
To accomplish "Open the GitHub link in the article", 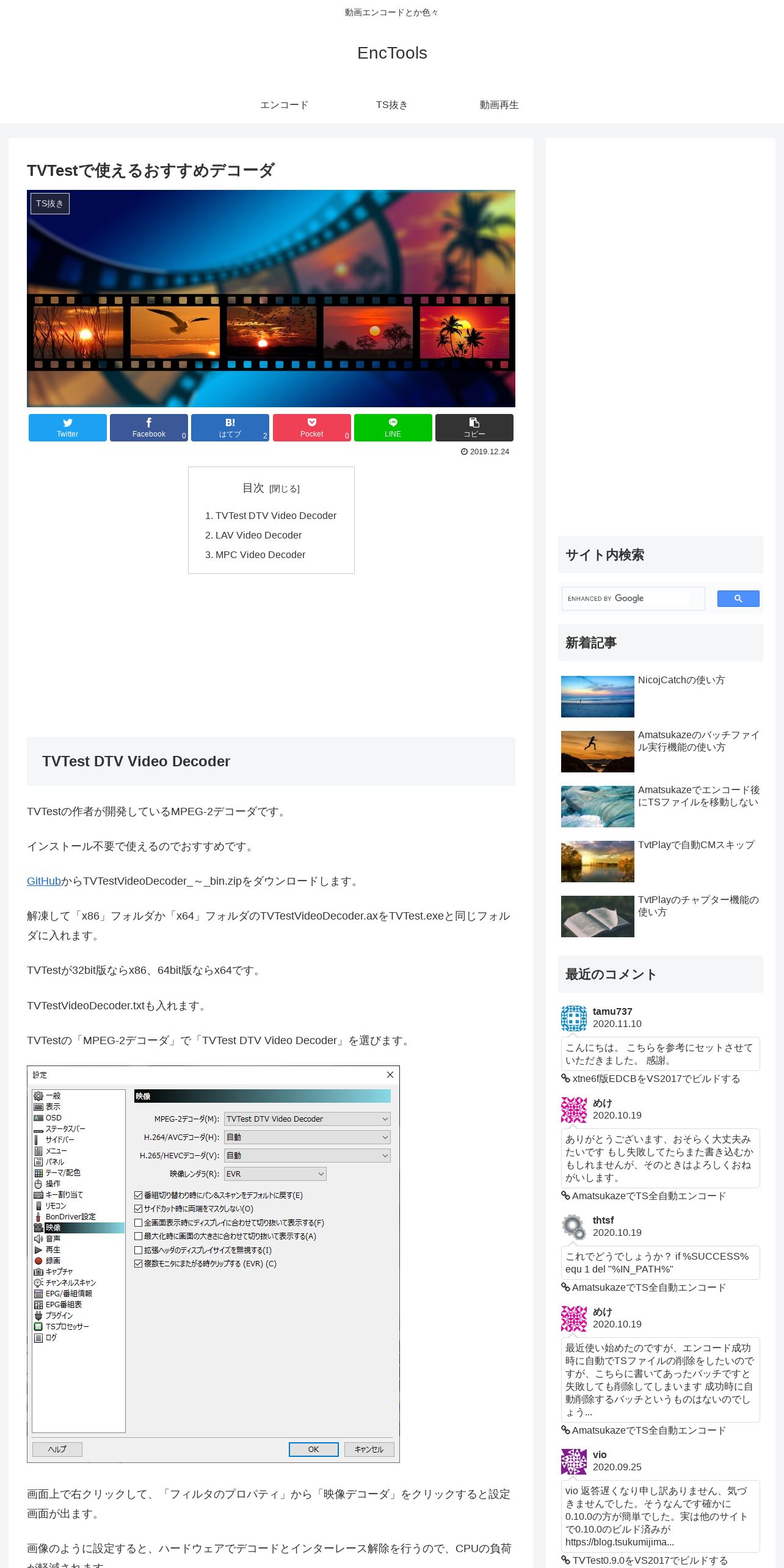I will 44,880.
